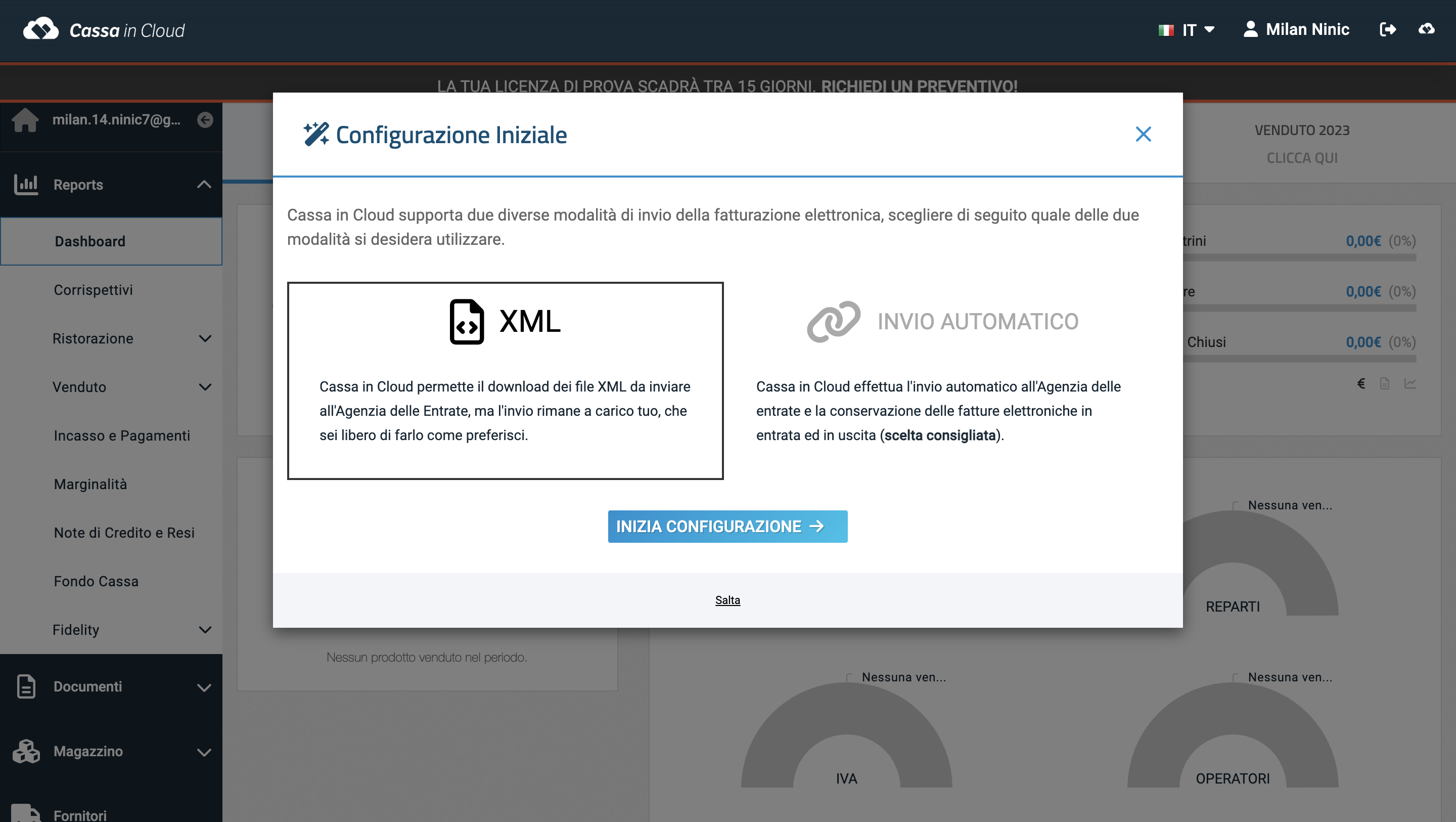The width and height of the screenshot is (1456, 822).
Task: Click RICHIEDI UN PREVENTIVO! link in banner
Action: [919, 86]
